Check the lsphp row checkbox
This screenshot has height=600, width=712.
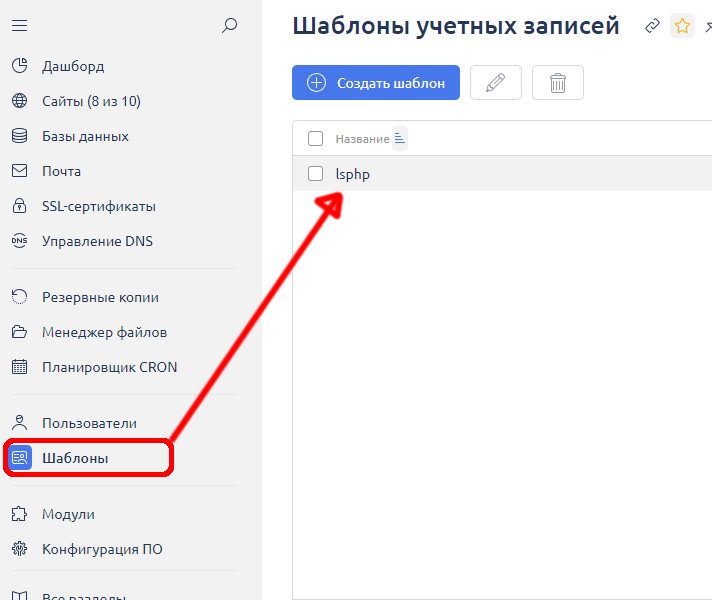point(316,174)
